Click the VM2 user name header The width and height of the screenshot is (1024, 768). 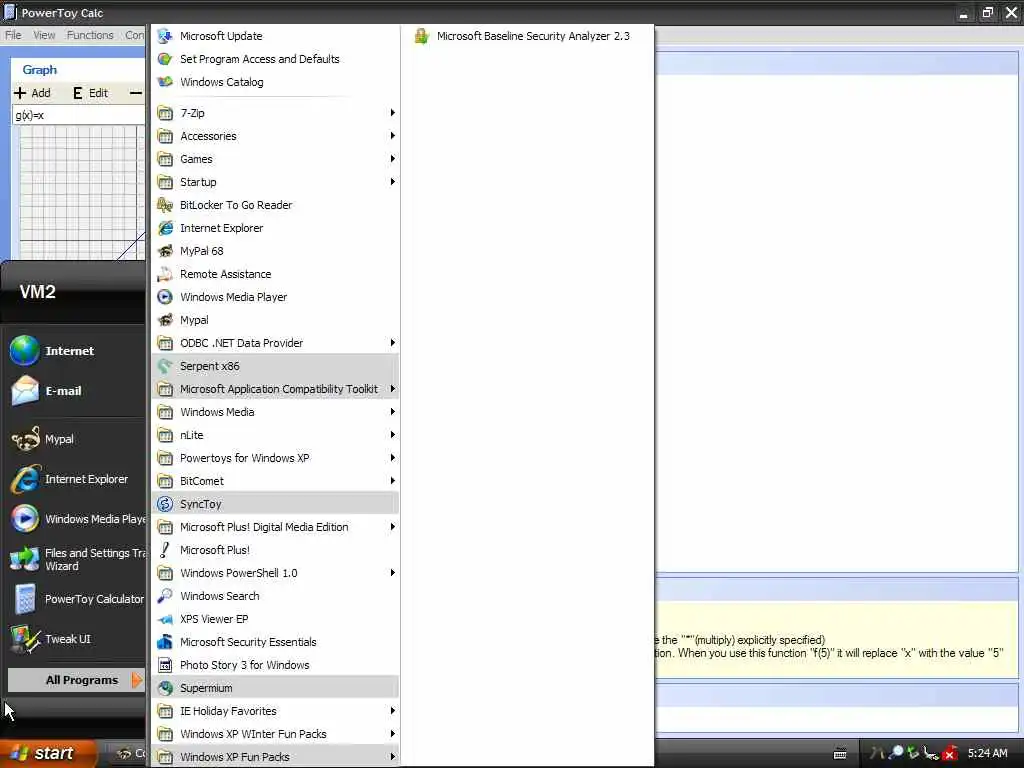(x=37, y=291)
